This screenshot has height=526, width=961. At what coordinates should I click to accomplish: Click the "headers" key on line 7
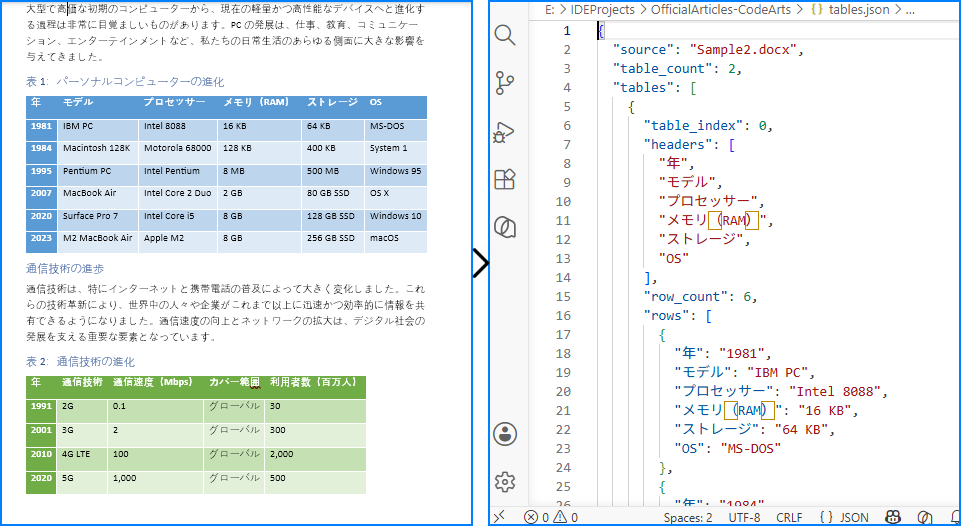point(678,145)
